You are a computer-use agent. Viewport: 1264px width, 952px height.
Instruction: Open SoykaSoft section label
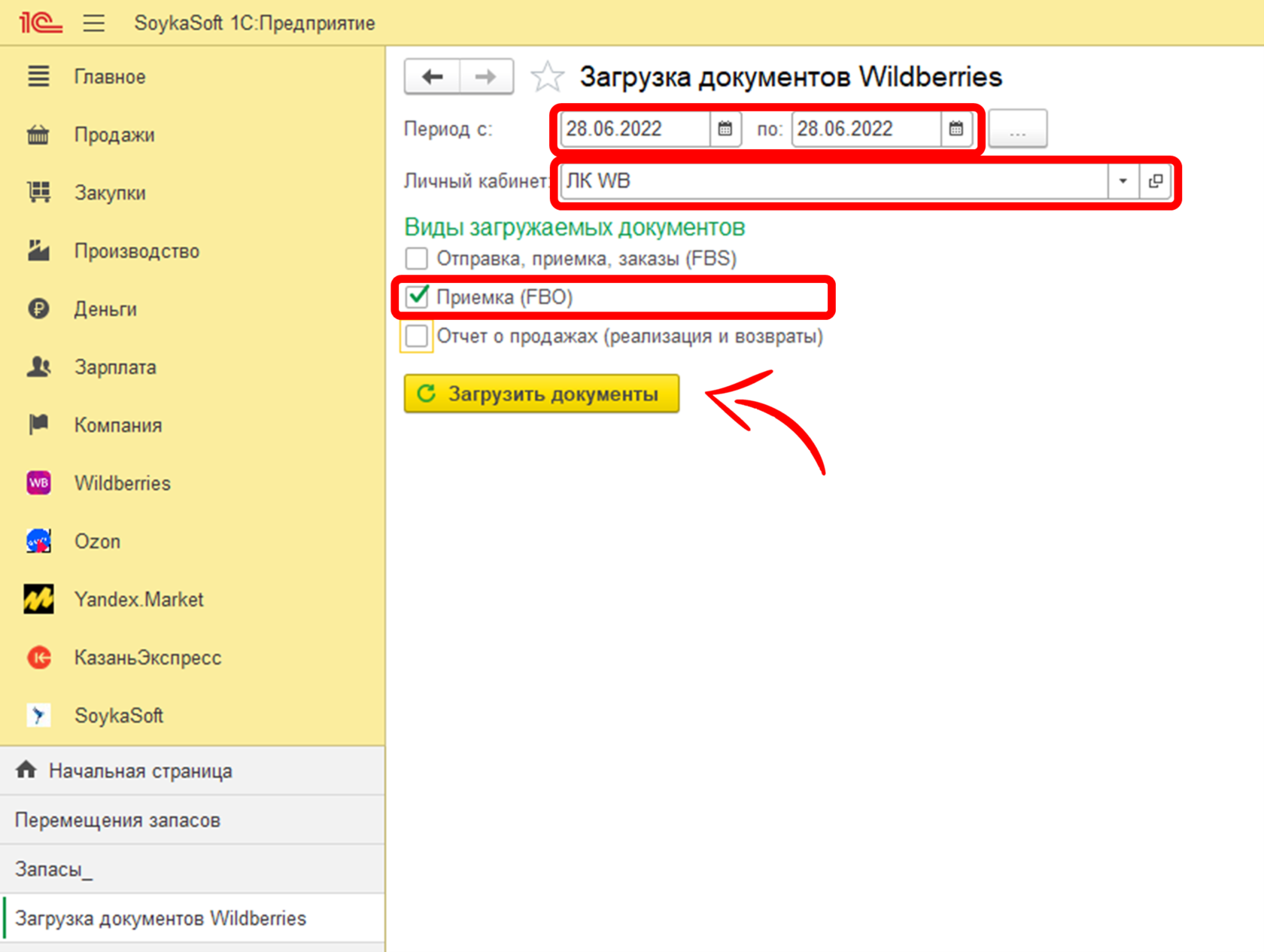coord(119,716)
